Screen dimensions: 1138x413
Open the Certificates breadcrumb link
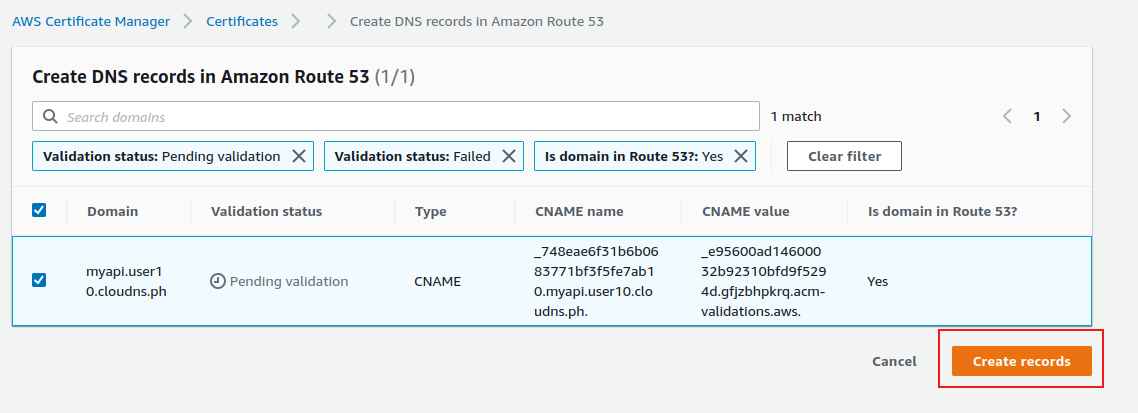point(242,21)
